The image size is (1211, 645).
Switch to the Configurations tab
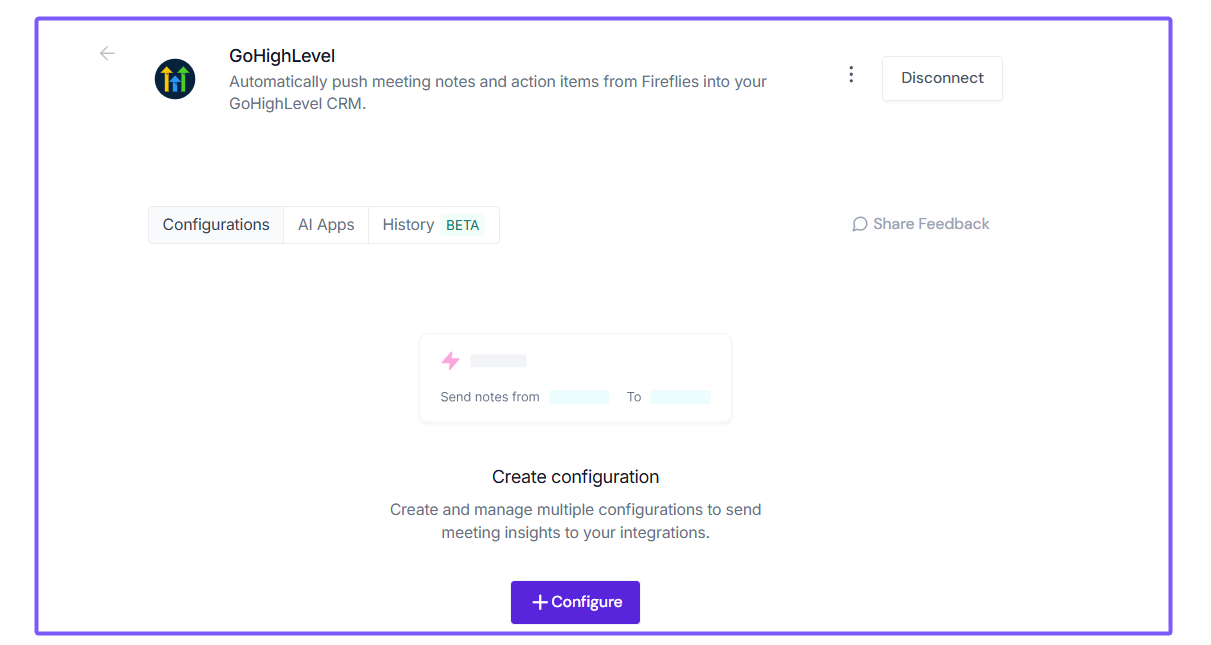(x=216, y=225)
